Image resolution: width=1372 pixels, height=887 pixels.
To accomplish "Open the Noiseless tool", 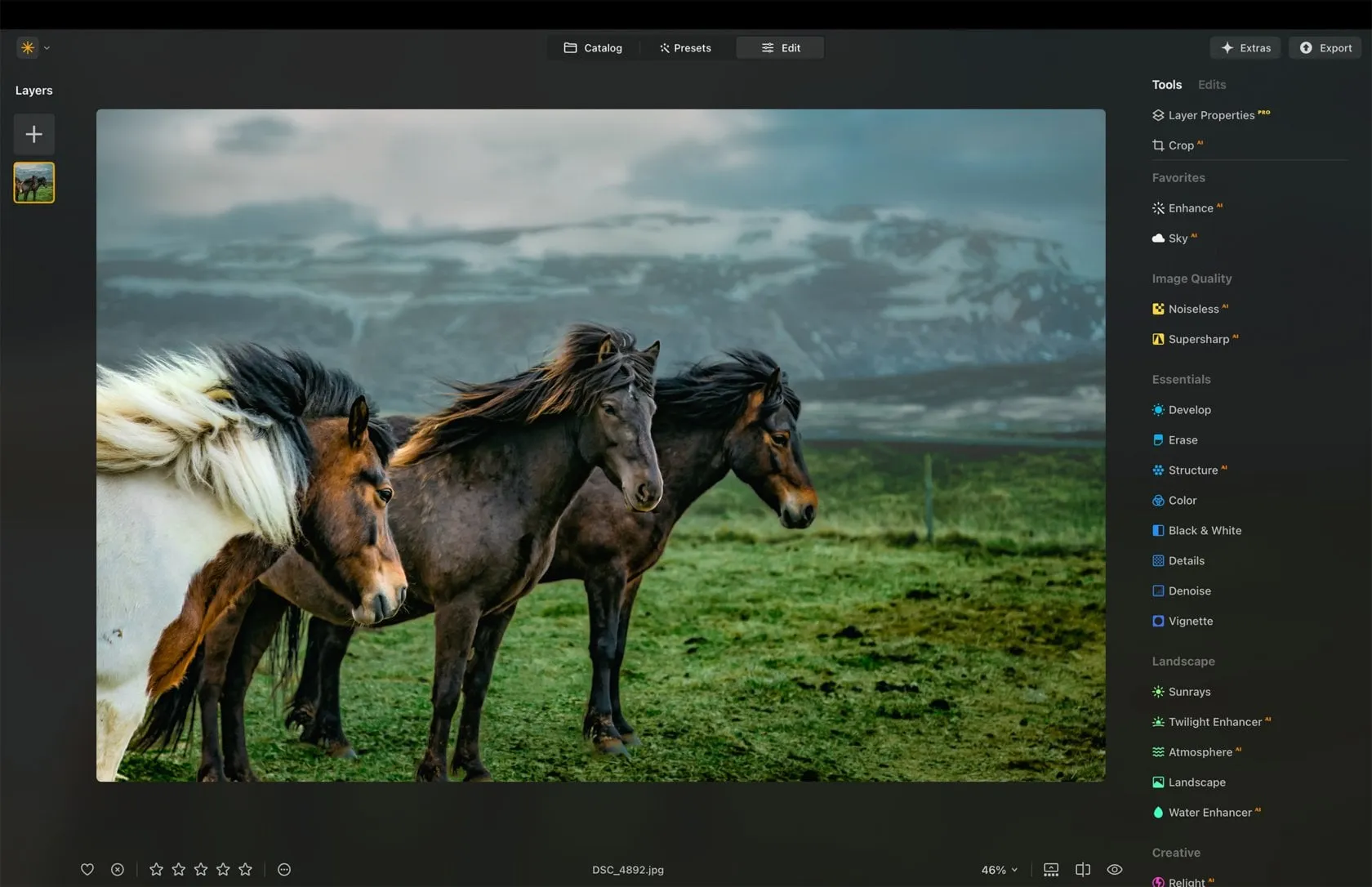I will pos(1192,310).
